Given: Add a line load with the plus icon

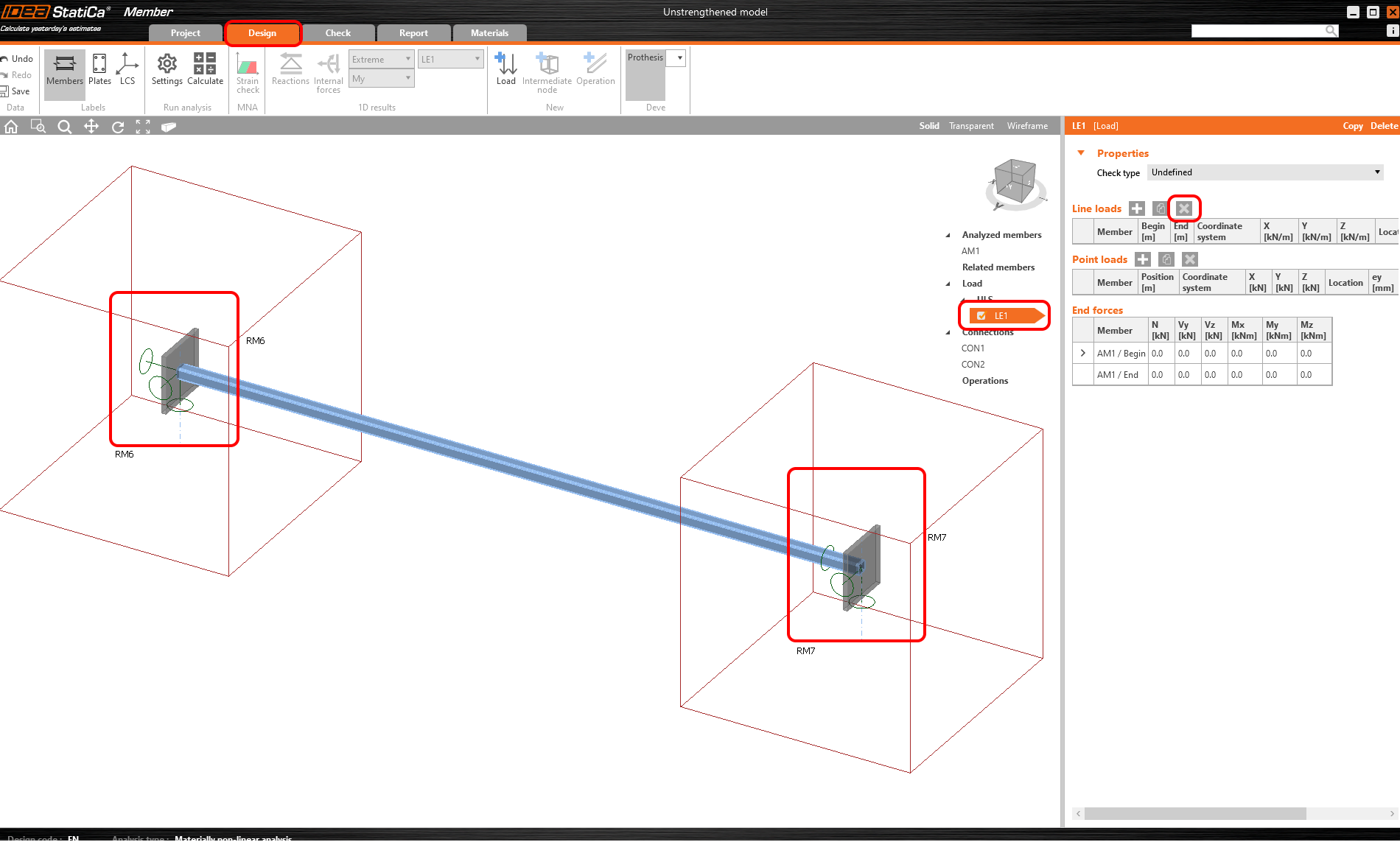Looking at the screenshot, I should (x=1135, y=208).
